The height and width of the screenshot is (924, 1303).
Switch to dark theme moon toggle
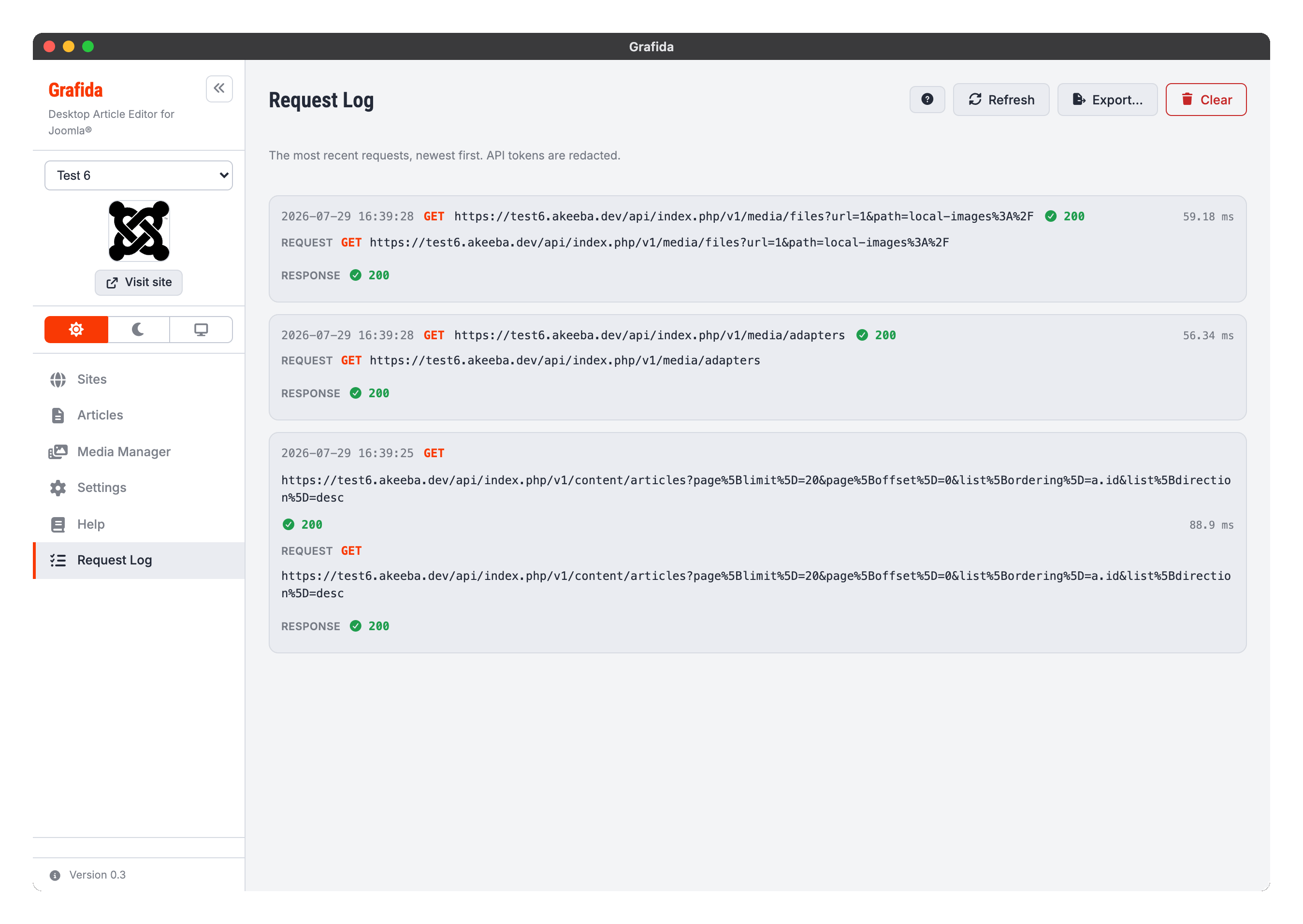pyautogui.click(x=138, y=330)
